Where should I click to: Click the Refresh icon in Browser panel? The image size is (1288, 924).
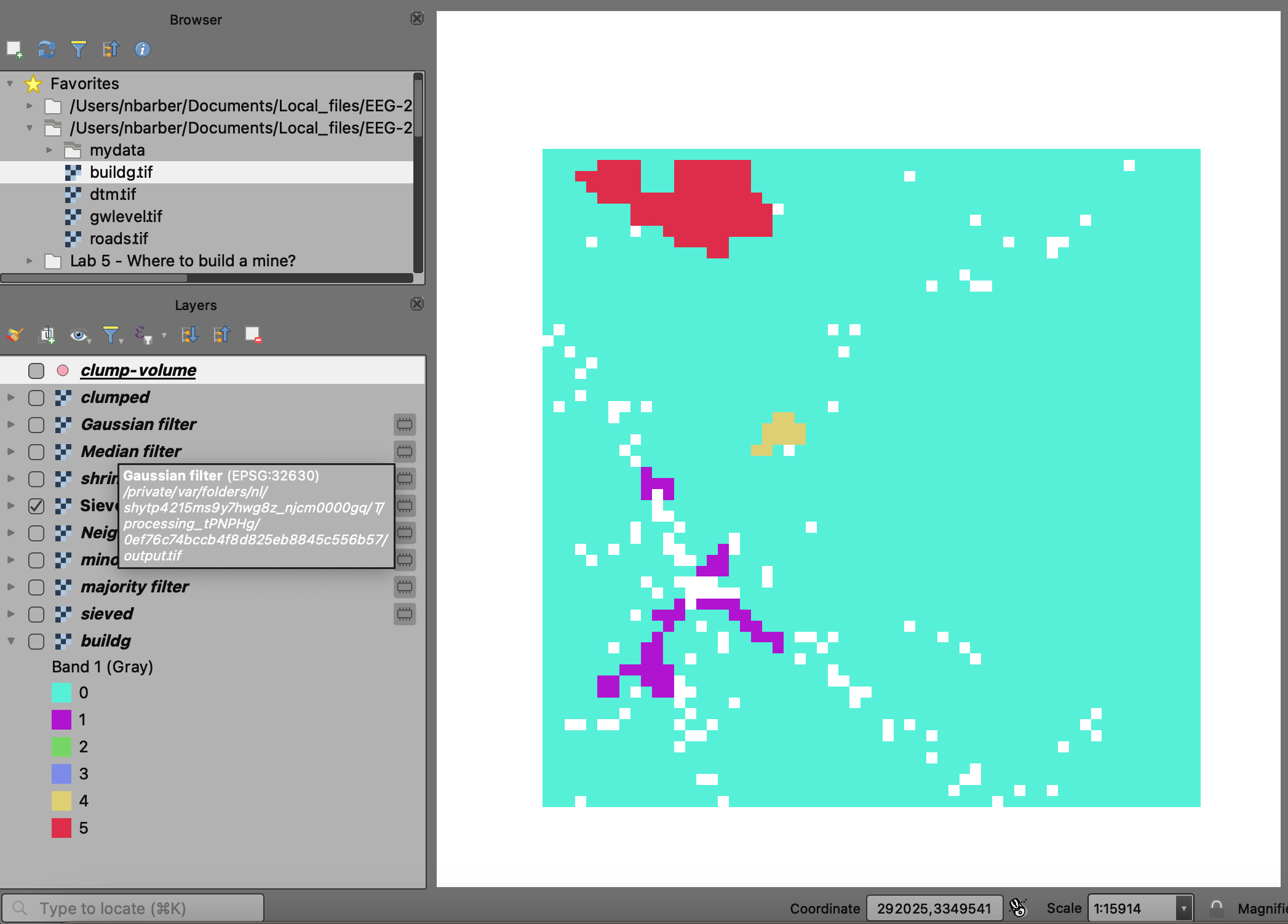tap(46, 49)
